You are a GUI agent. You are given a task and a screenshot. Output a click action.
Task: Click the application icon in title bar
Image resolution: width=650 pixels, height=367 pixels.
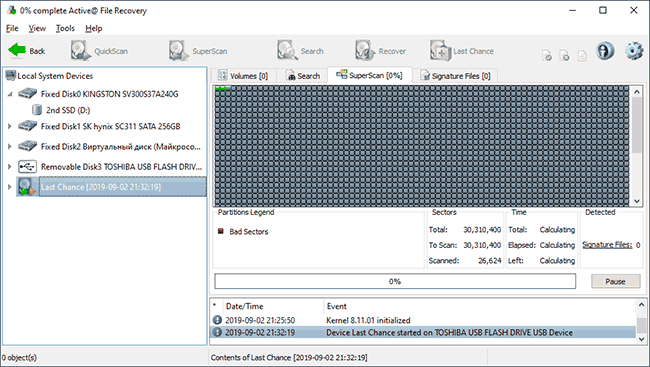tap(11, 10)
